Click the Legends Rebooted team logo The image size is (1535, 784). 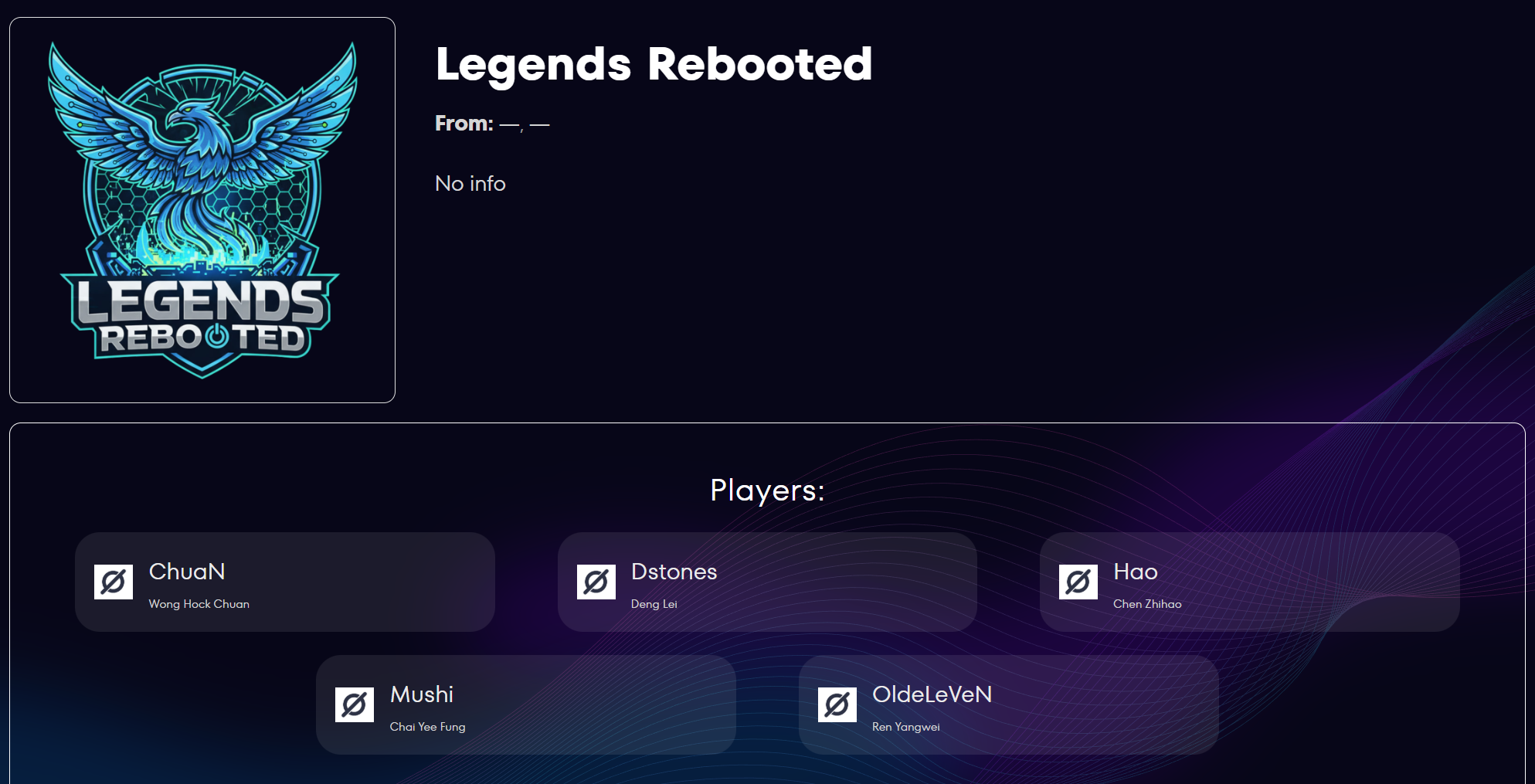tap(202, 210)
